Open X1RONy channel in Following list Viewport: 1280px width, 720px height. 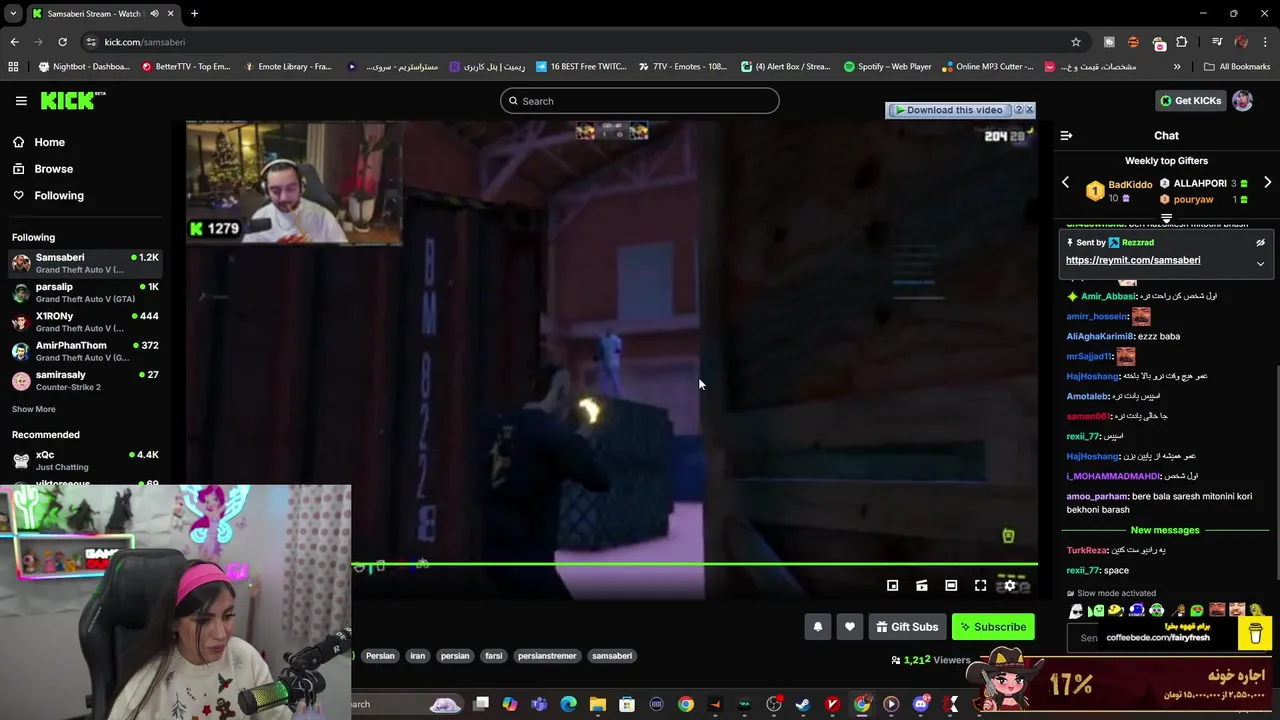[x=86, y=321]
